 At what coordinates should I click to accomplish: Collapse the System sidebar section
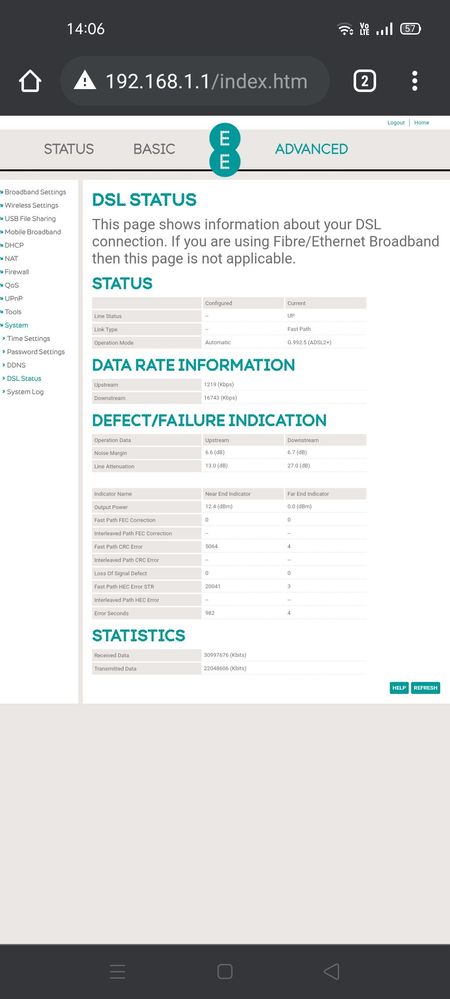click(x=16, y=325)
